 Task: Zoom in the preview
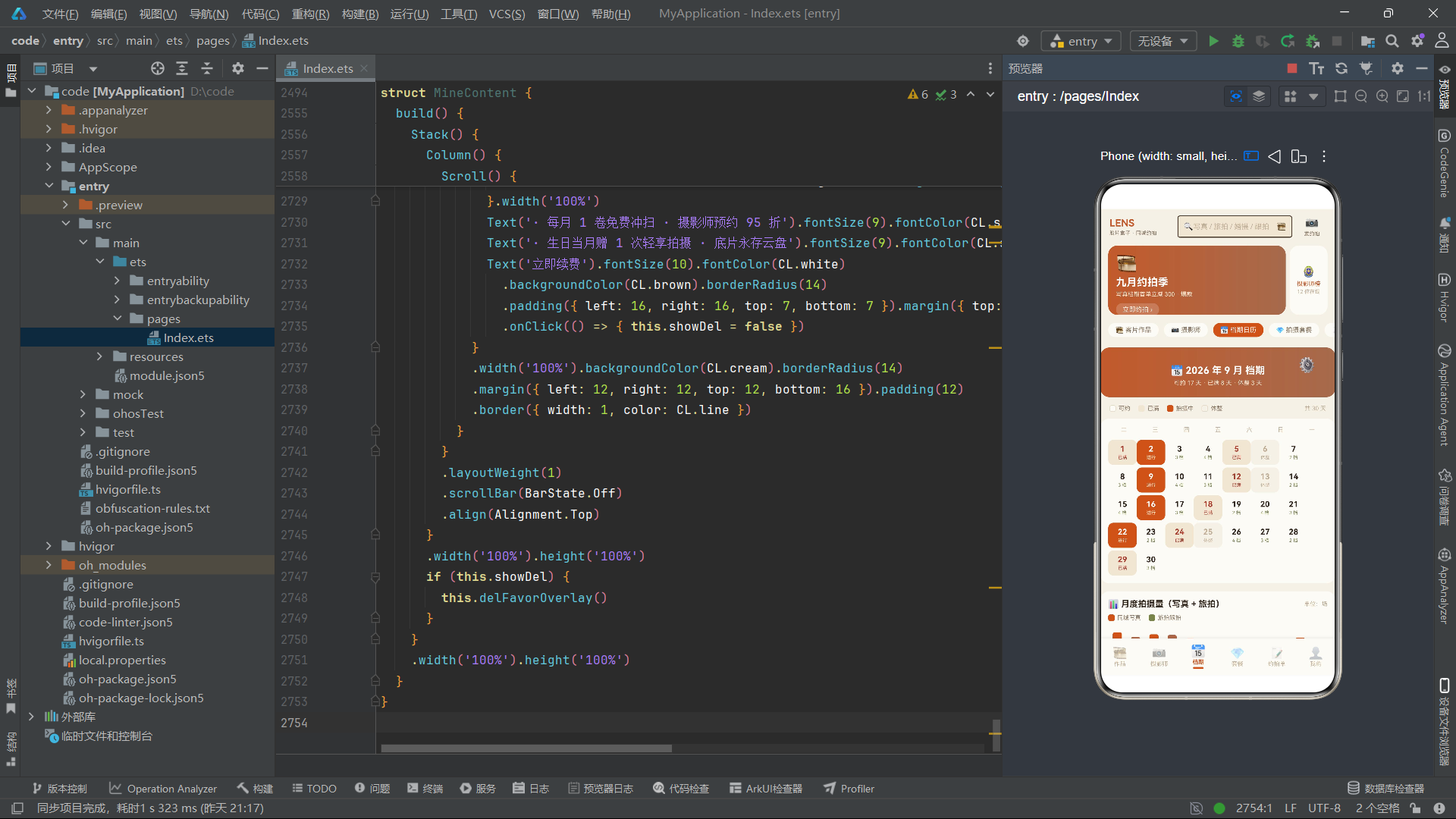click(1382, 96)
